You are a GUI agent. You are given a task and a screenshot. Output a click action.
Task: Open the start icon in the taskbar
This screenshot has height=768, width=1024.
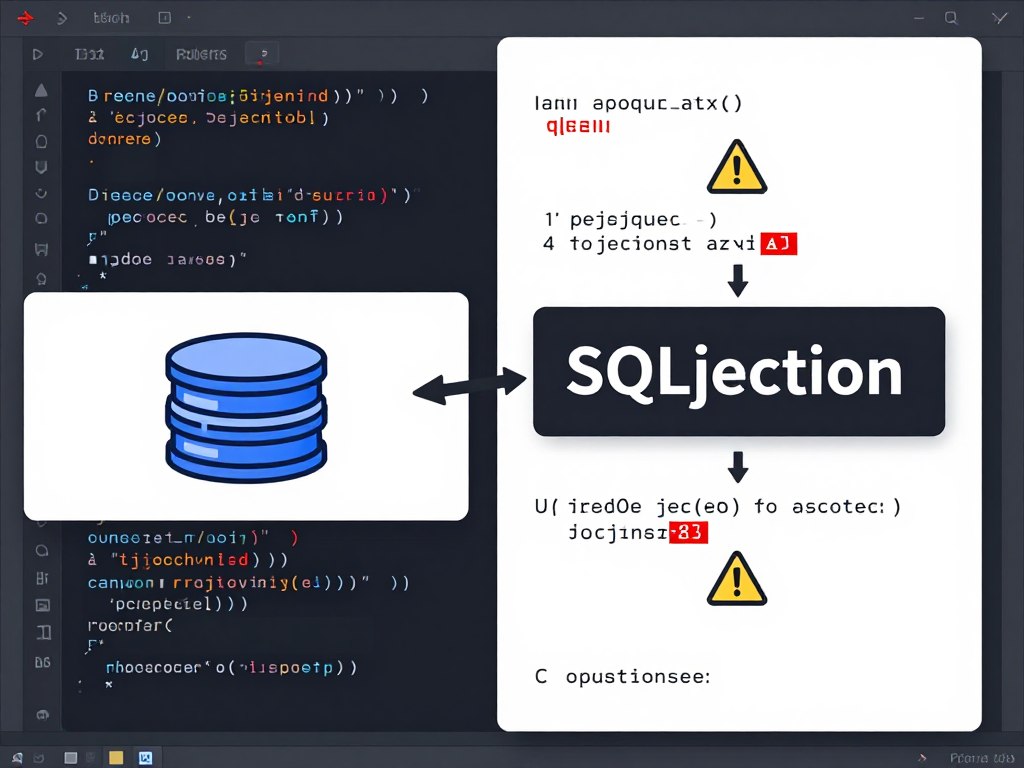tap(17, 758)
